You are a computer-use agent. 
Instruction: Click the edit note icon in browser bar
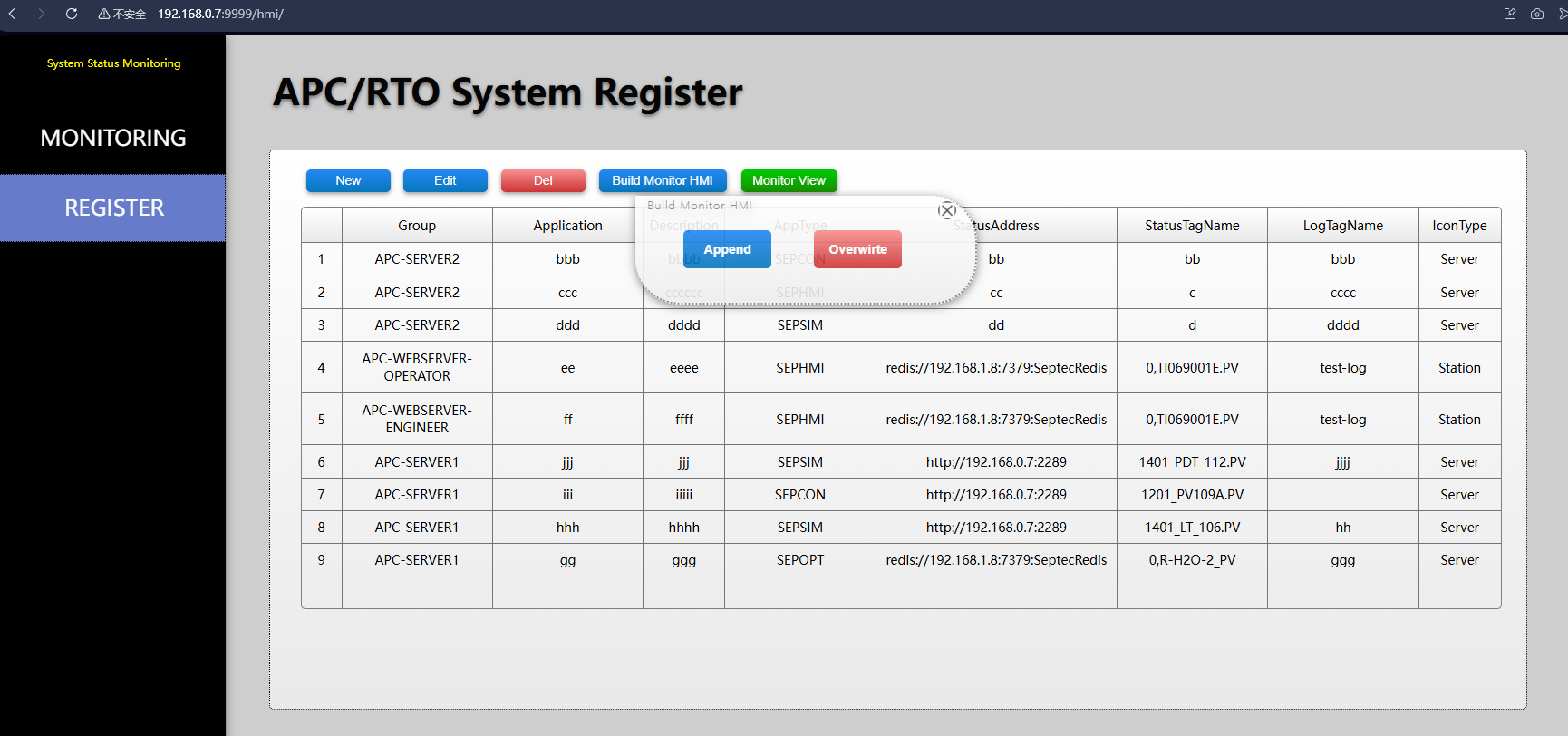[x=1510, y=14]
